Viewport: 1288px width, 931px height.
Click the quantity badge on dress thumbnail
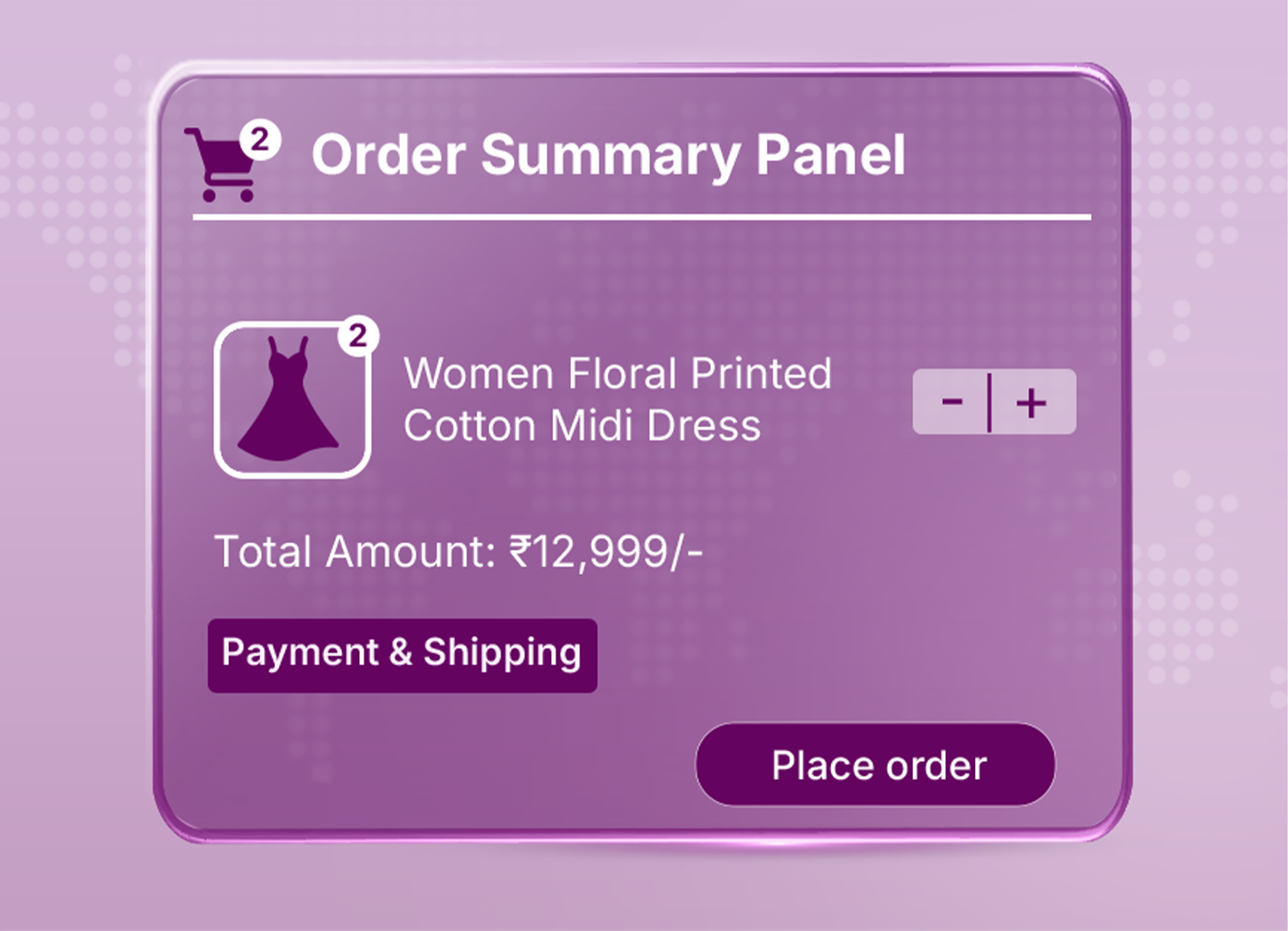coord(357,336)
